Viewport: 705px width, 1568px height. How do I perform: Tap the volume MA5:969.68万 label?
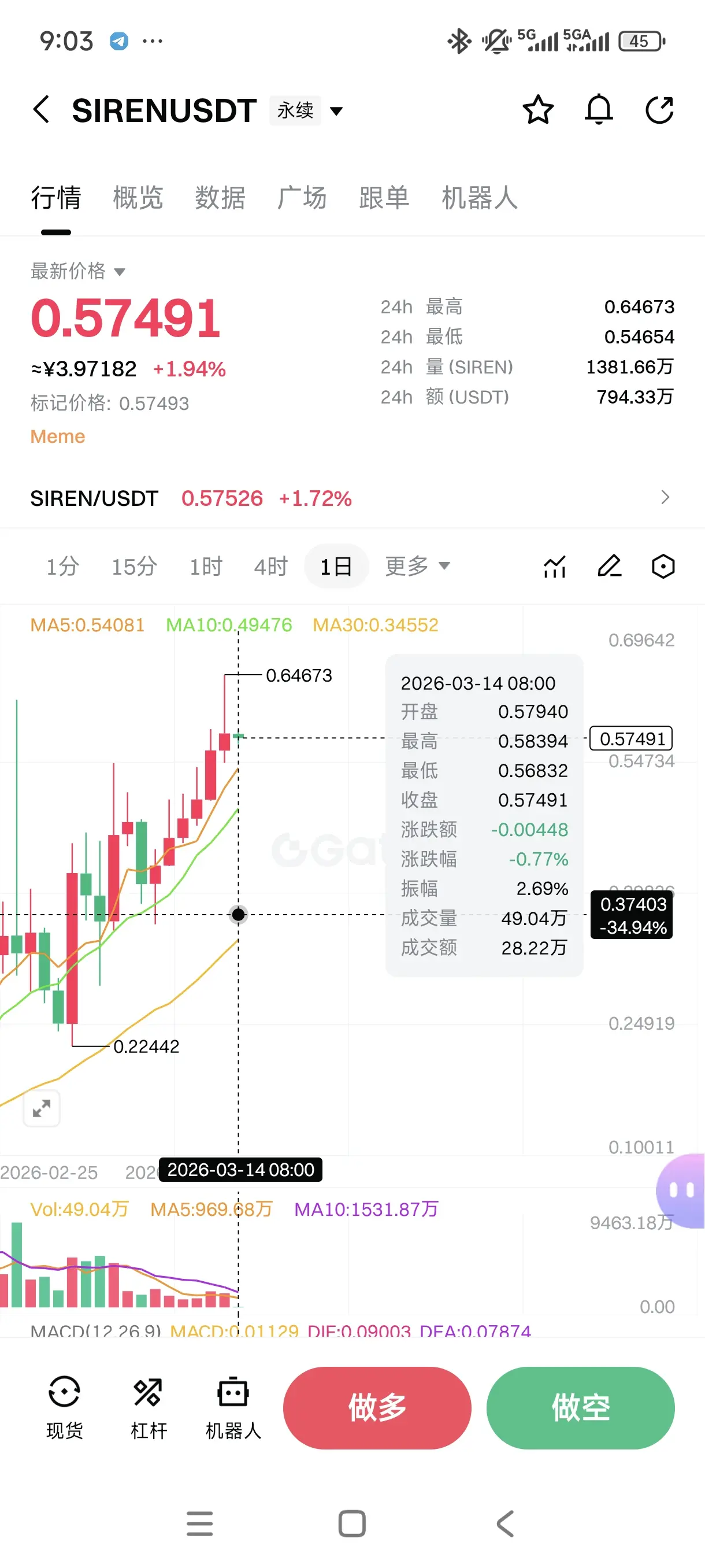211,1209
